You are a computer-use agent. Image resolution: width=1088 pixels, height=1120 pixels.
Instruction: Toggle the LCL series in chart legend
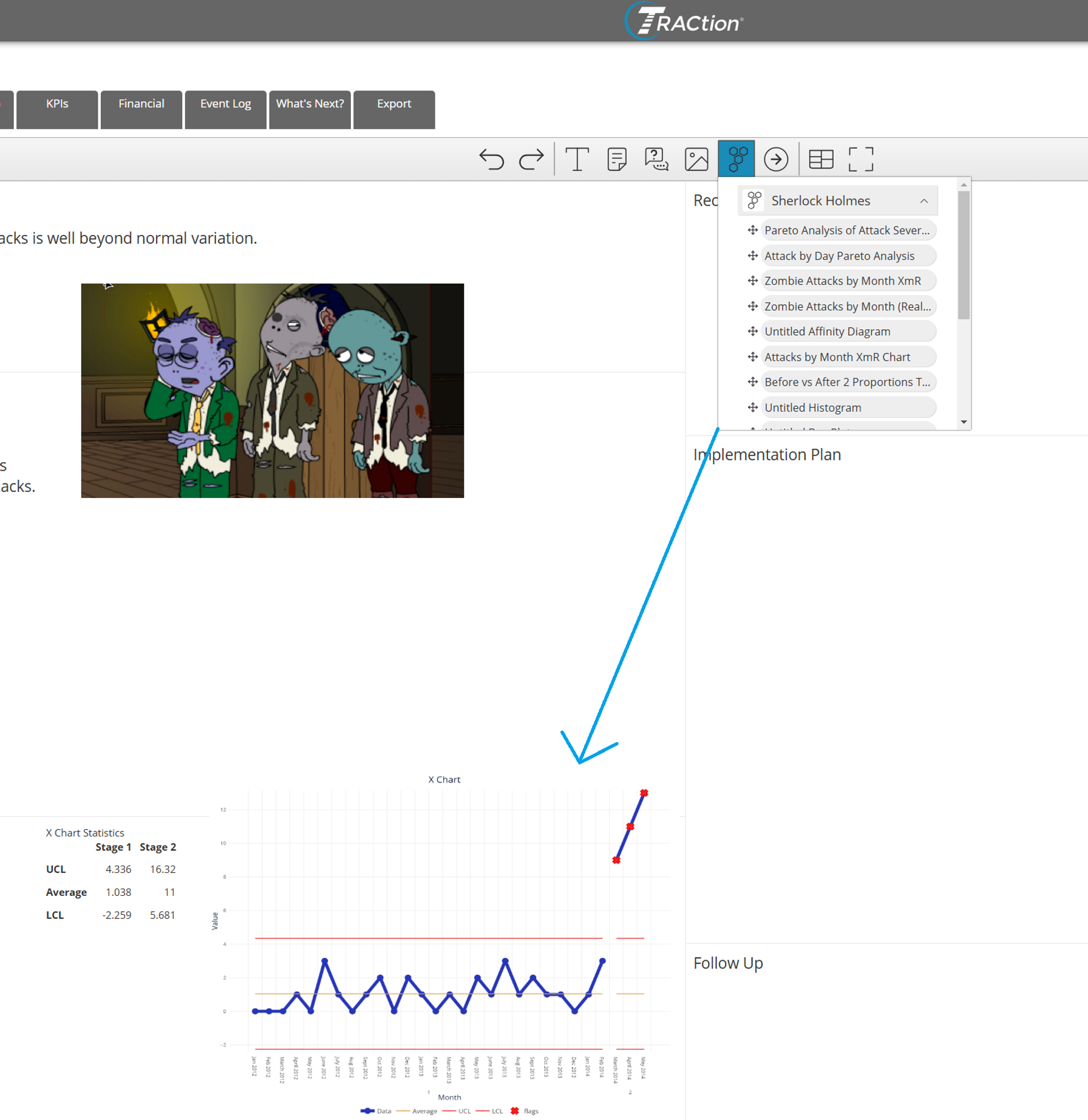click(490, 1111)
